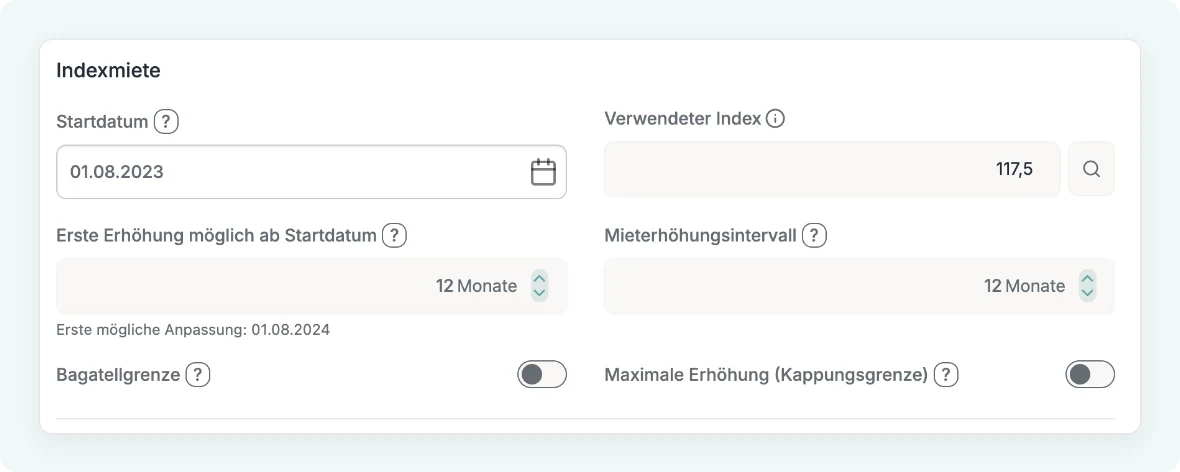Enable the Maximale Erhöhung (Kappungsgrenze) toggle
The height and width of the screenshot is (472, 1180).
(x=1090, y=374)
